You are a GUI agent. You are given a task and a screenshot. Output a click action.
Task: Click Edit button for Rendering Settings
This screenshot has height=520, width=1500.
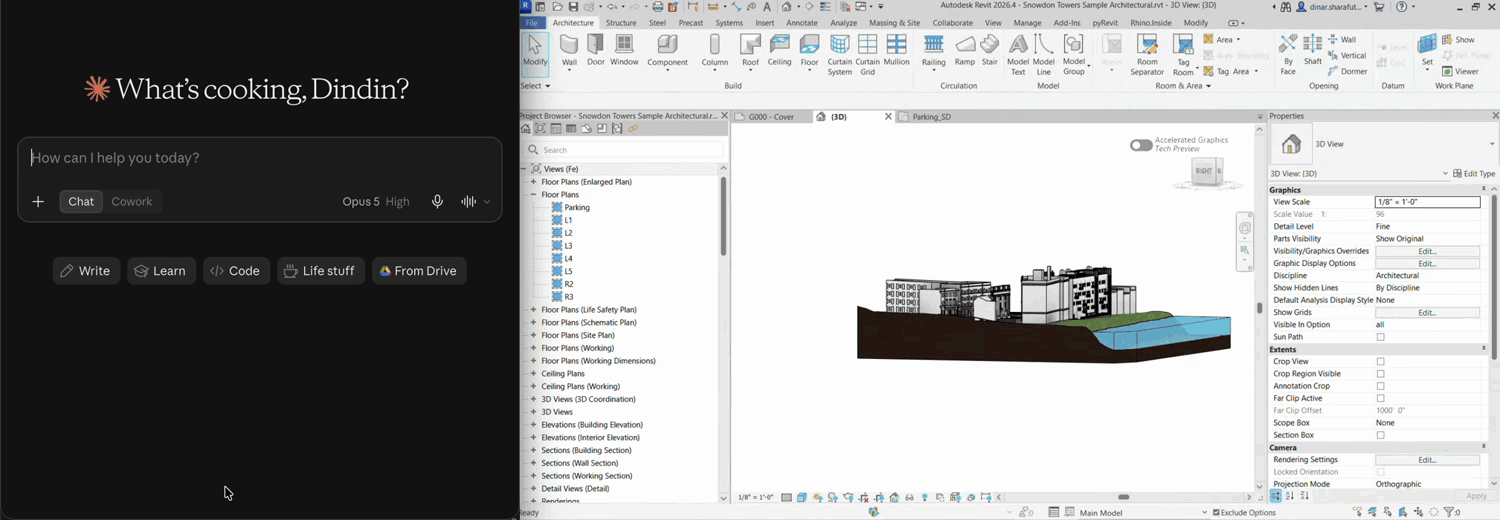(x=1427, y=460)
